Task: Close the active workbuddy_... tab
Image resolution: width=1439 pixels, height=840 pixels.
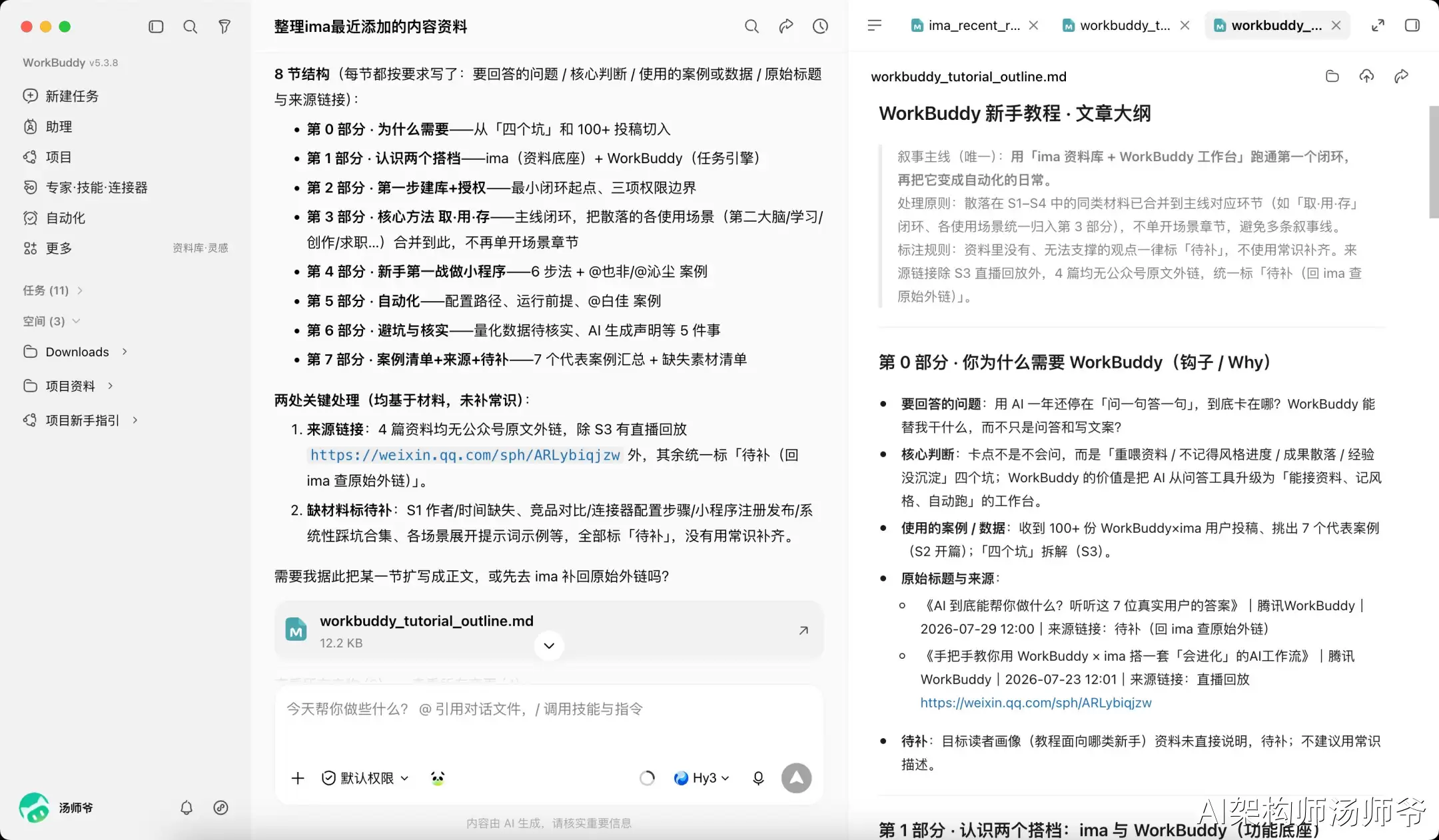Action: 1336,25
